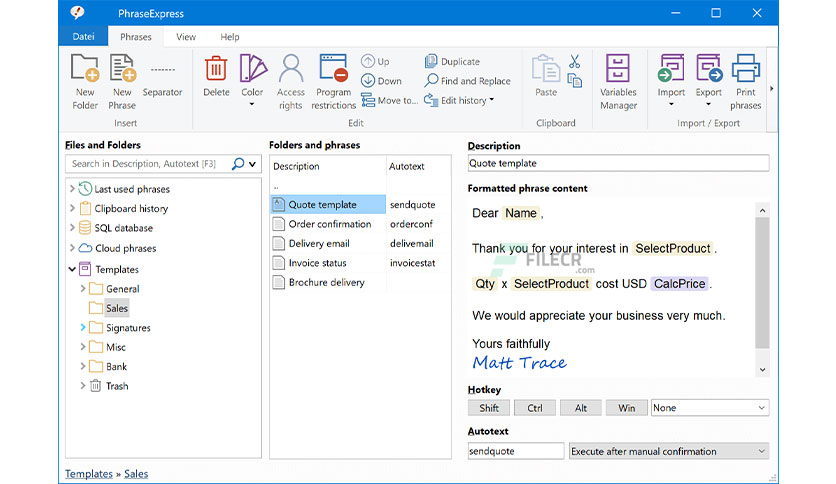The image size is (836, 484).
Task: Open Execute after manual confirmation dropdown
Action: click(x=668, y=451)
